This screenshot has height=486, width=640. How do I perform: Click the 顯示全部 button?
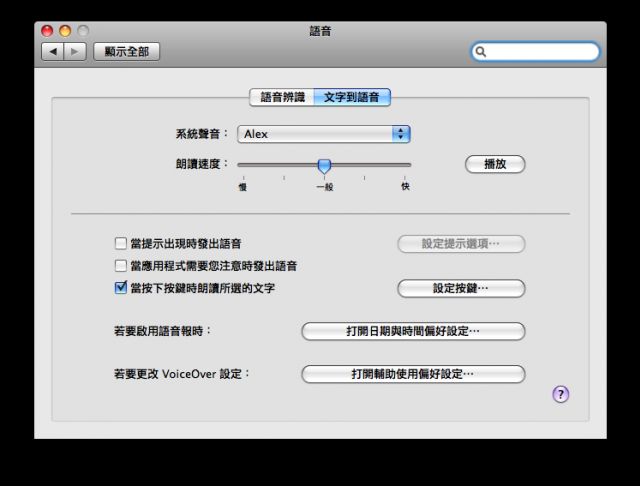click(x=127, y=51)
